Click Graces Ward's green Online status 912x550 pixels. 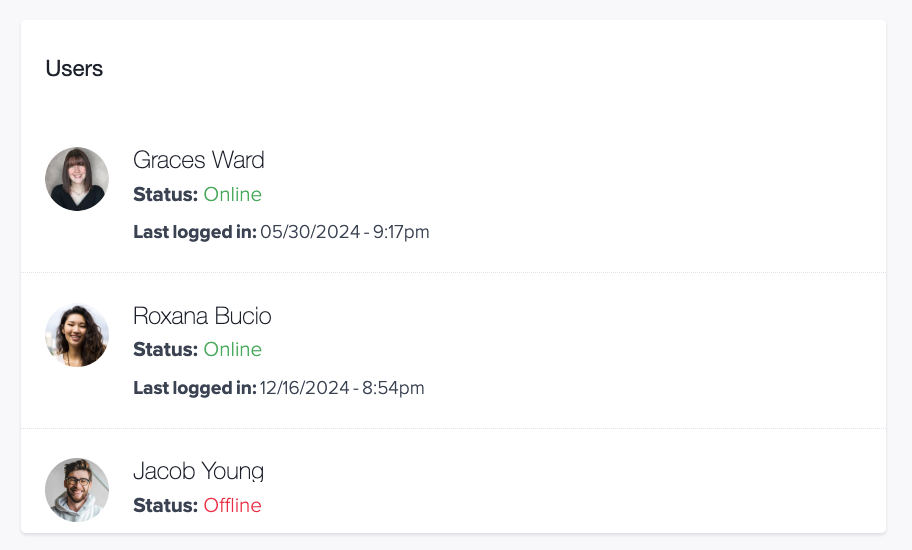(x=233, y=194)
